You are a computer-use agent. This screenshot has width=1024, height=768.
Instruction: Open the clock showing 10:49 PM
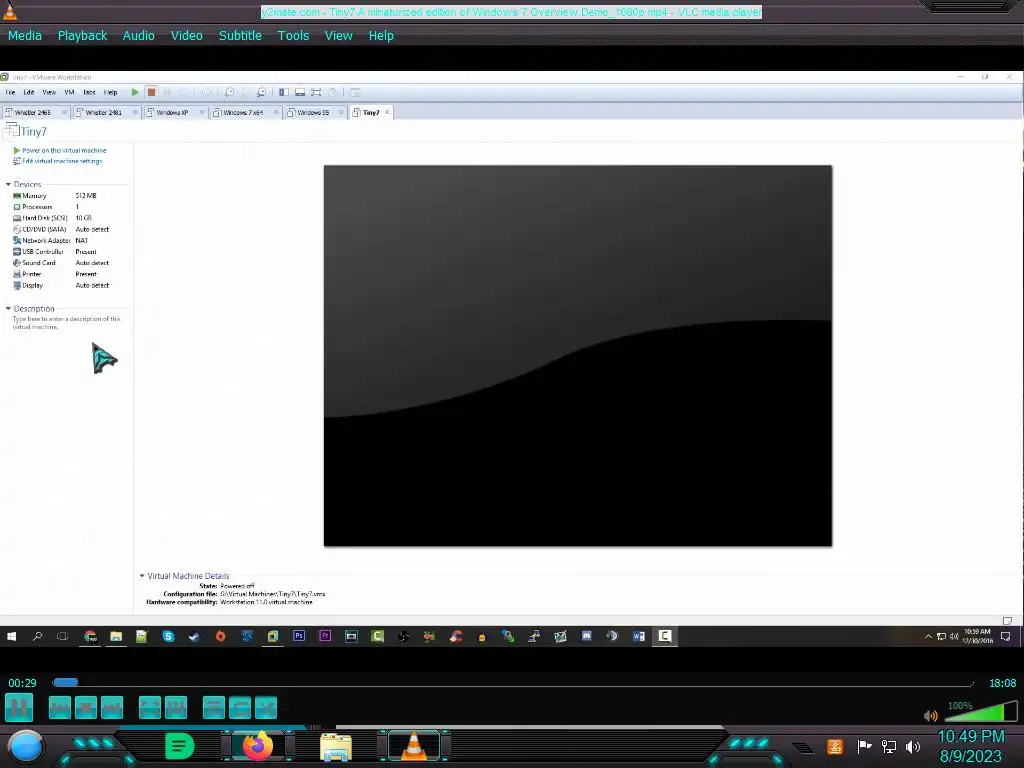tap(970, 746)
